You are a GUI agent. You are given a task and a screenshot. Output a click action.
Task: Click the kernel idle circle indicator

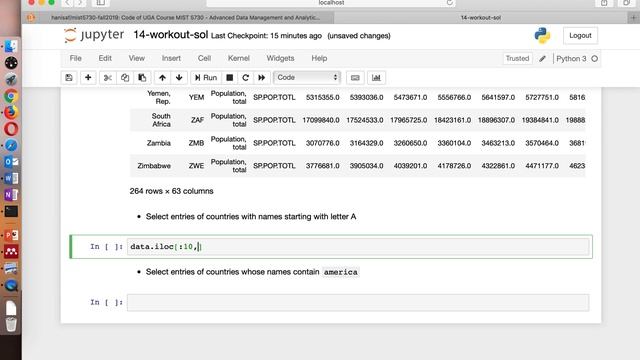(x=595, y=59)
